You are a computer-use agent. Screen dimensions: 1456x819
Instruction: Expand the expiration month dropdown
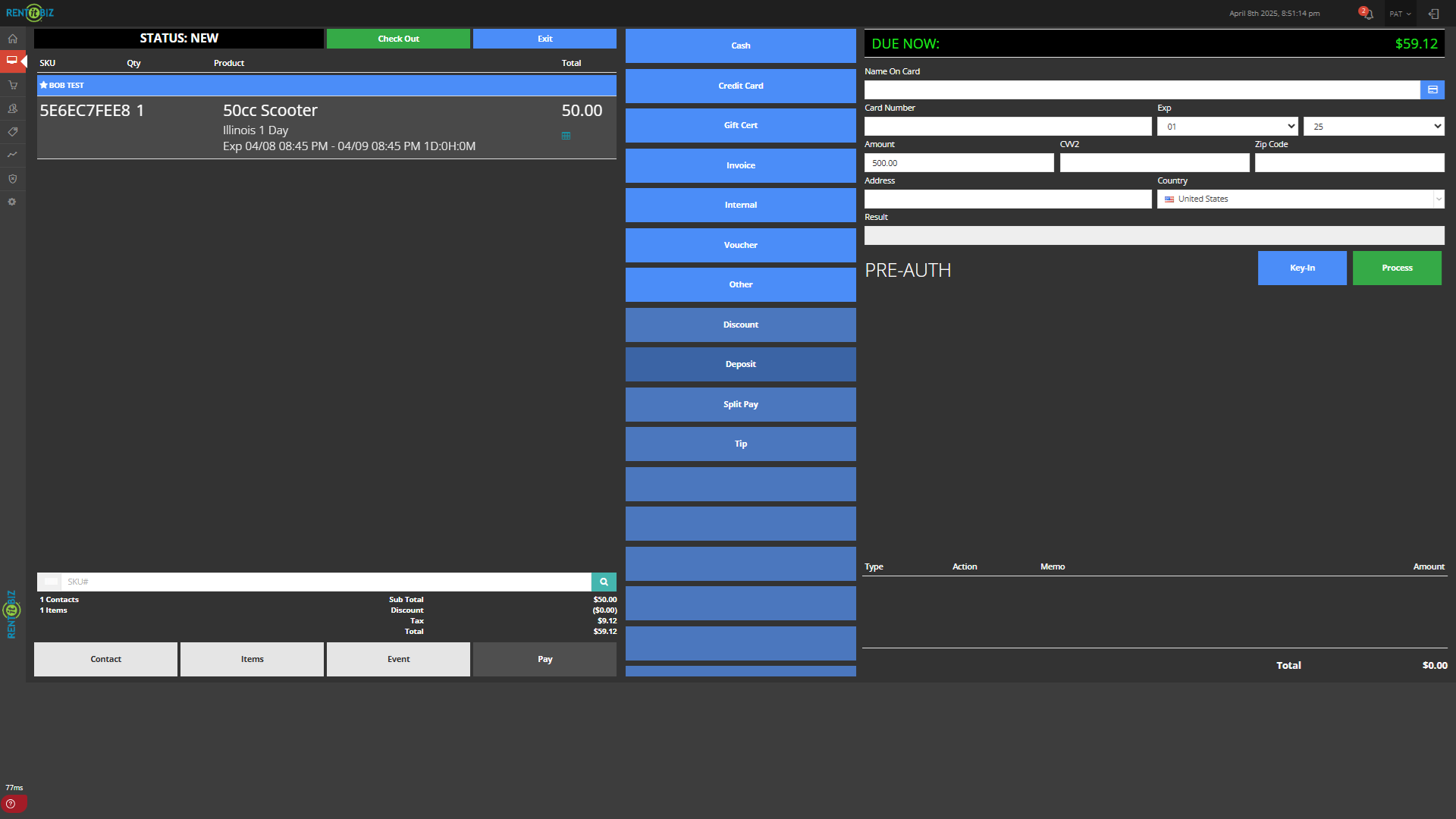1227,127
